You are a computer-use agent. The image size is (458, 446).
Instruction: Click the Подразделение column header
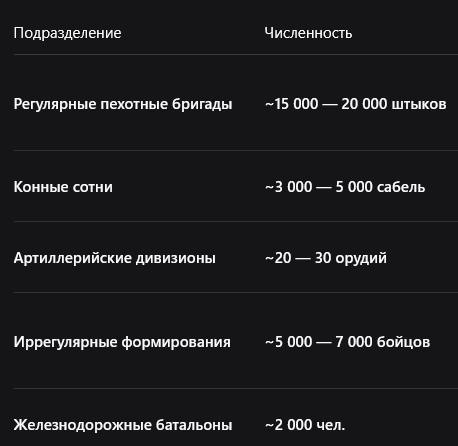(x=67, y=33)
